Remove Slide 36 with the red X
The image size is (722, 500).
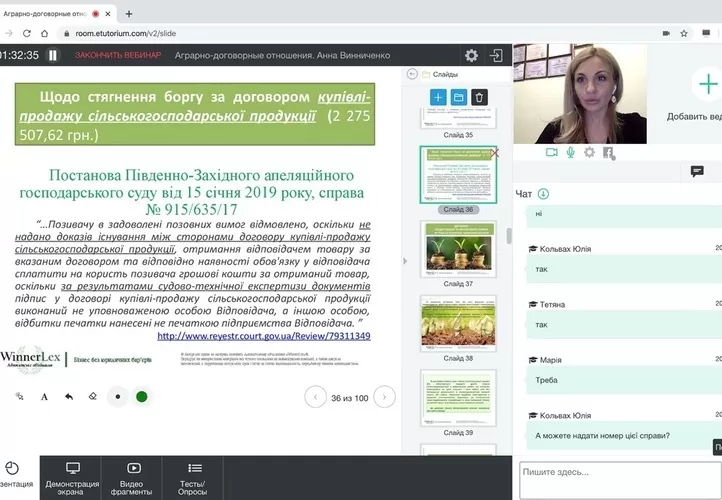coord(494,153)
